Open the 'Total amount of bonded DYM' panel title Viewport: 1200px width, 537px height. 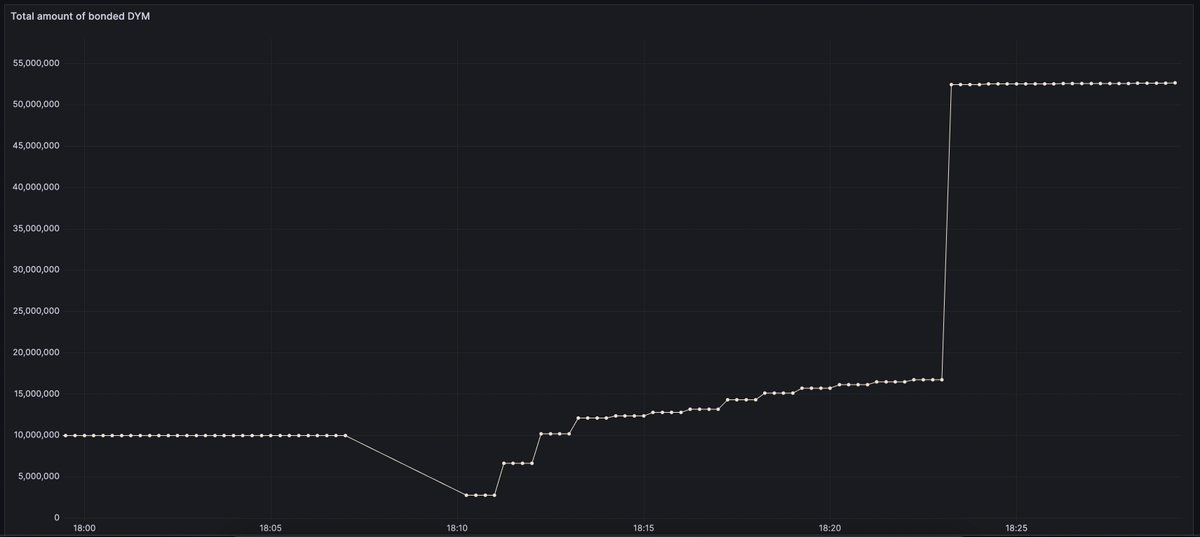81,18
